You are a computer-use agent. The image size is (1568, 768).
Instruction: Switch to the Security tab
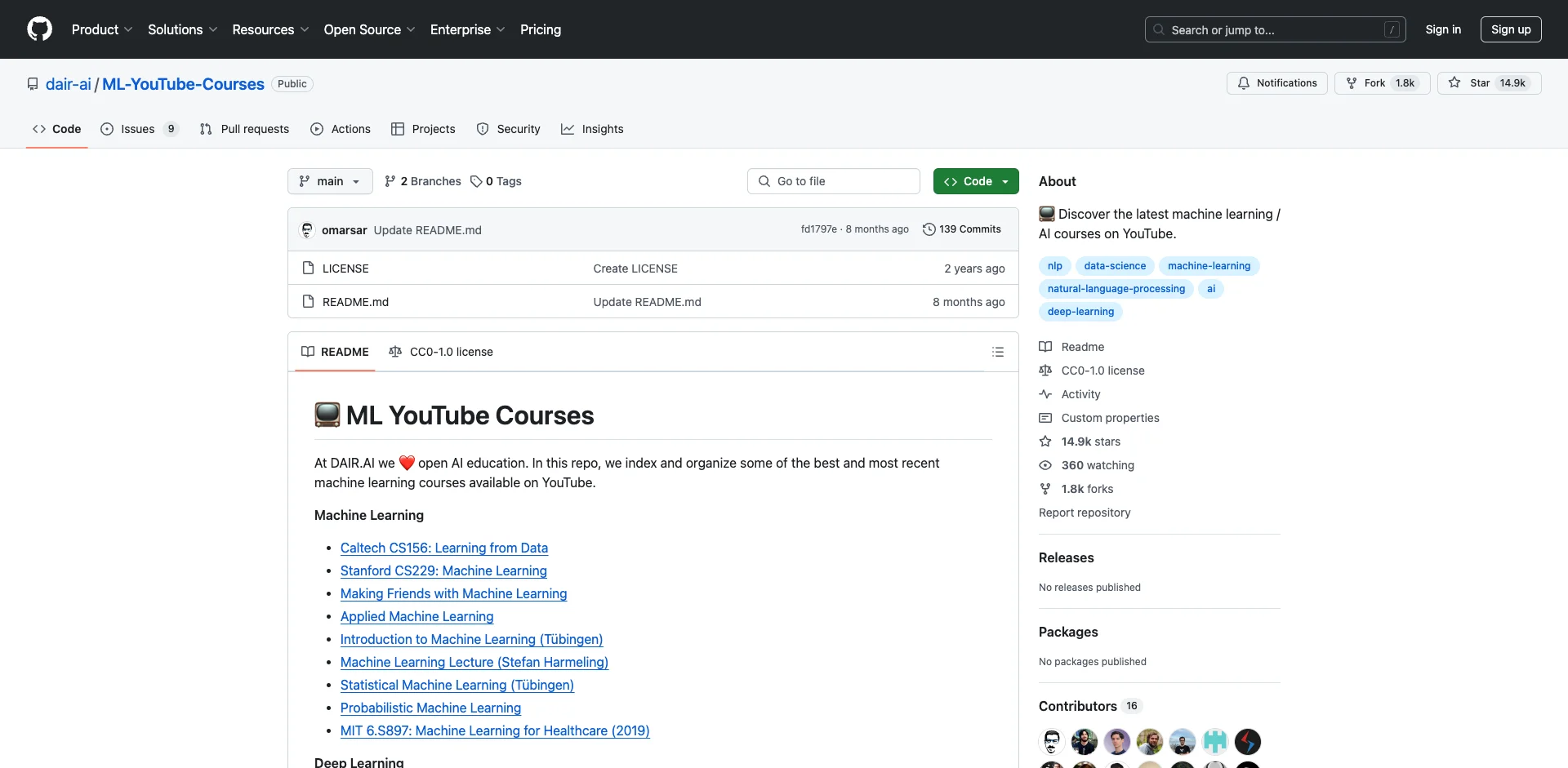click(508, 129)
